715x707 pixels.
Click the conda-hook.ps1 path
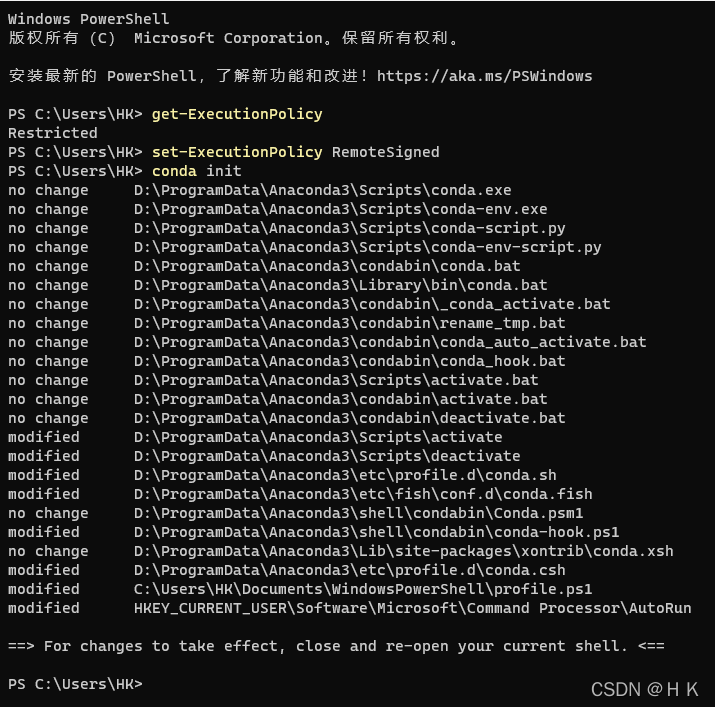(376, 532)
